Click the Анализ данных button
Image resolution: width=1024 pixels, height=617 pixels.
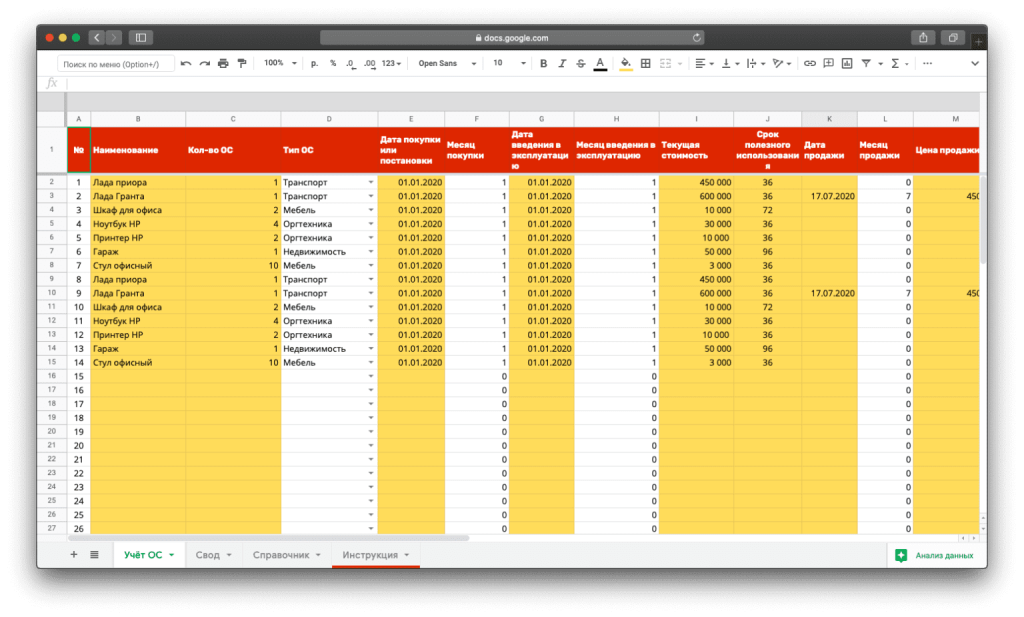click(935, 555)
